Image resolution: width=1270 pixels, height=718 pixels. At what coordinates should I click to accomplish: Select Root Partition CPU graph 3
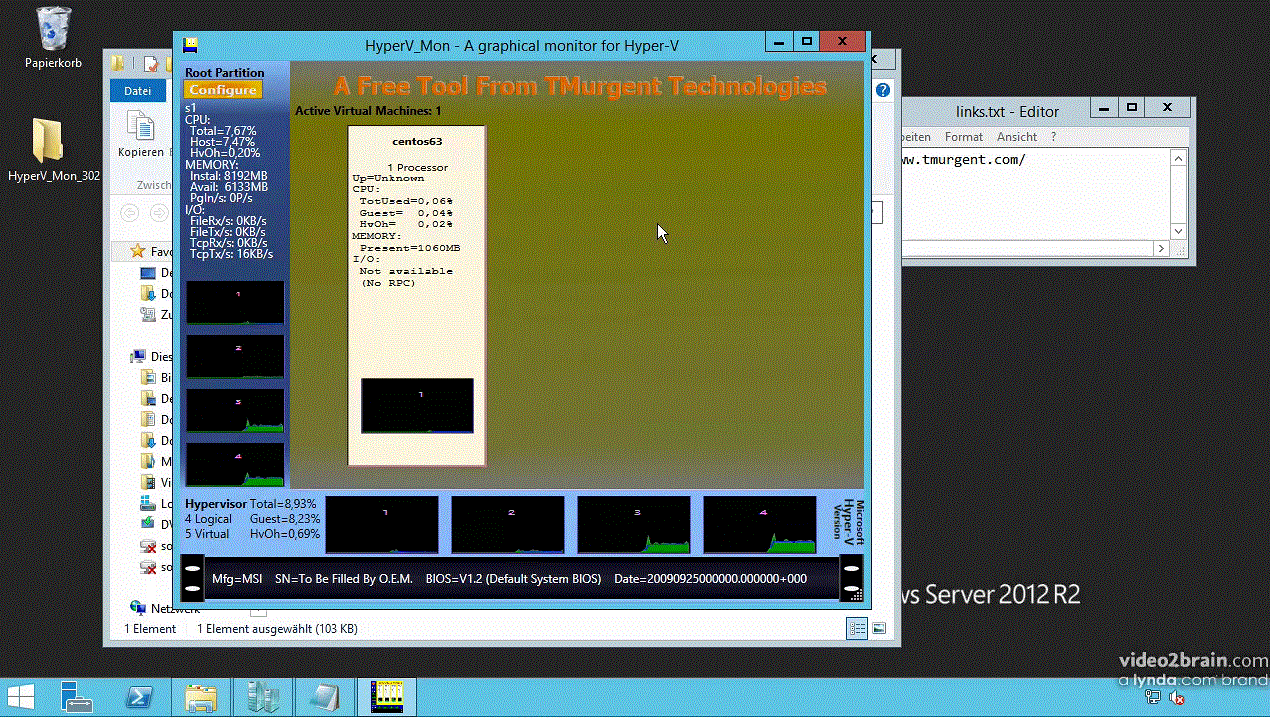(x=235, y=410)
